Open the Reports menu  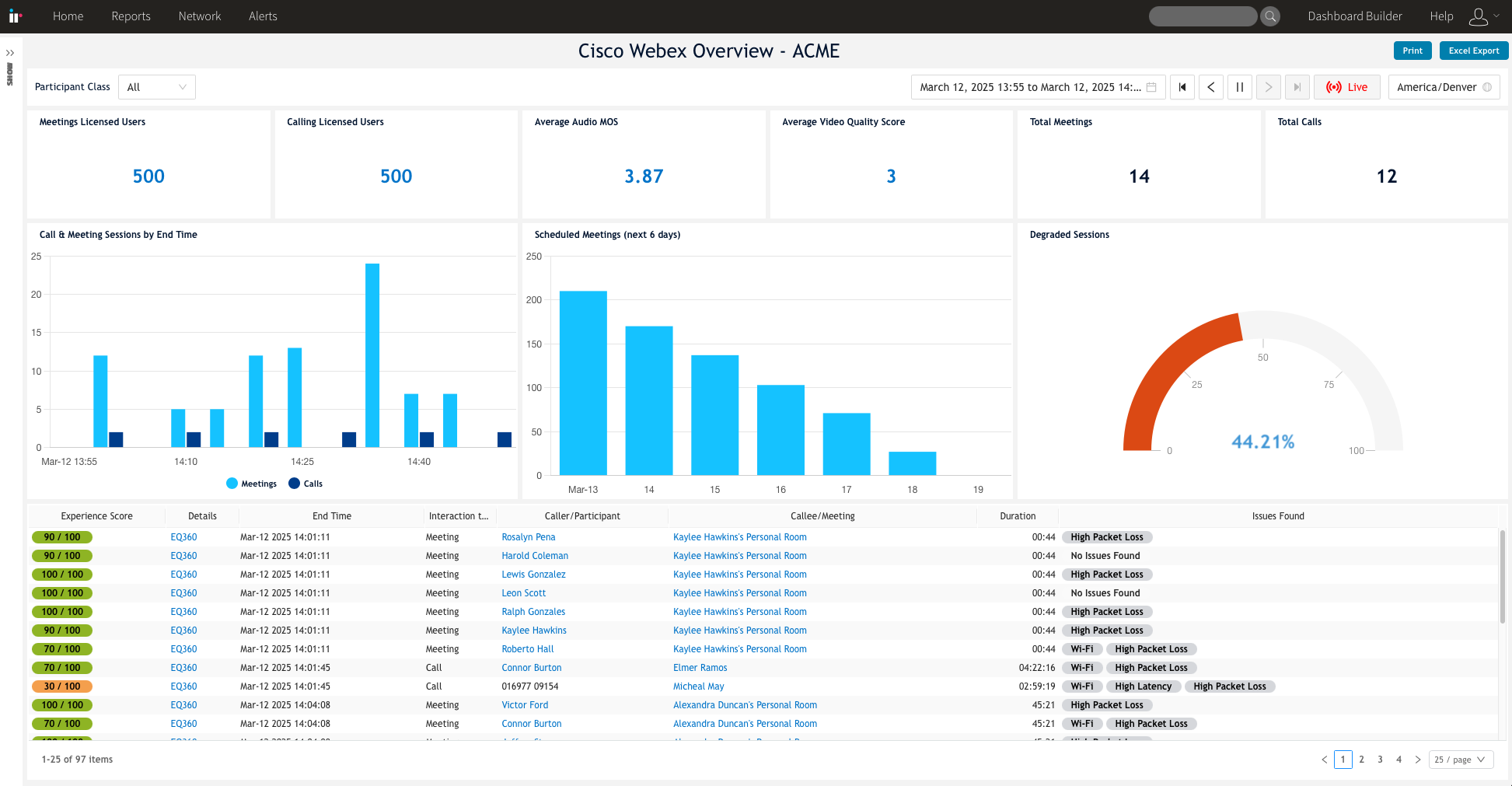131,16
